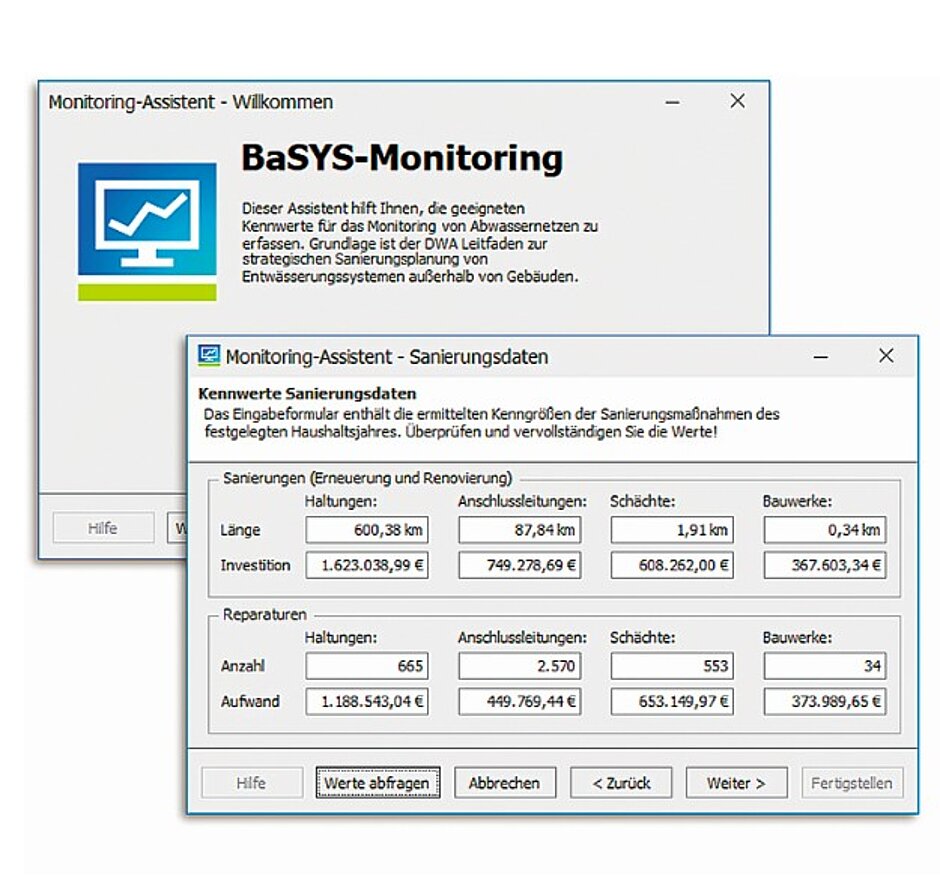Edit the Schächte Aufwand field 653.149,97 €
Viewport: 940px width, 895px height.
click(x=672, y=702)
